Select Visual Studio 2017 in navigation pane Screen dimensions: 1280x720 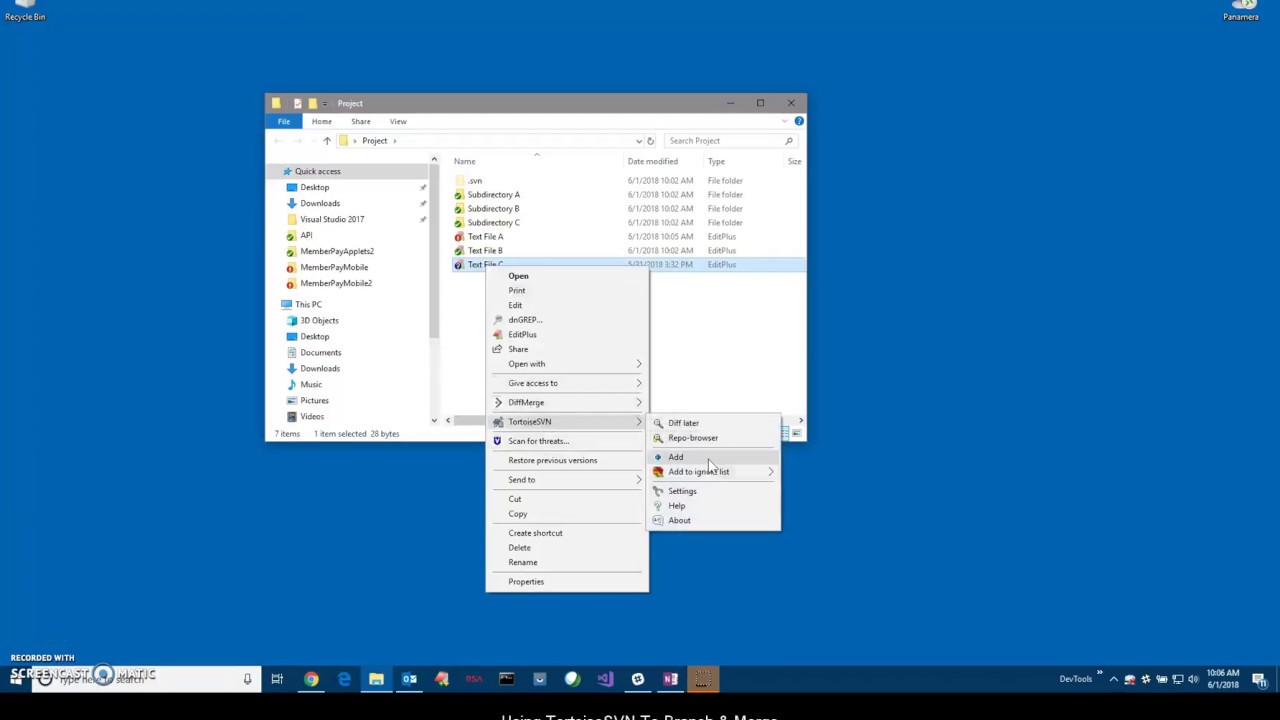332,220
